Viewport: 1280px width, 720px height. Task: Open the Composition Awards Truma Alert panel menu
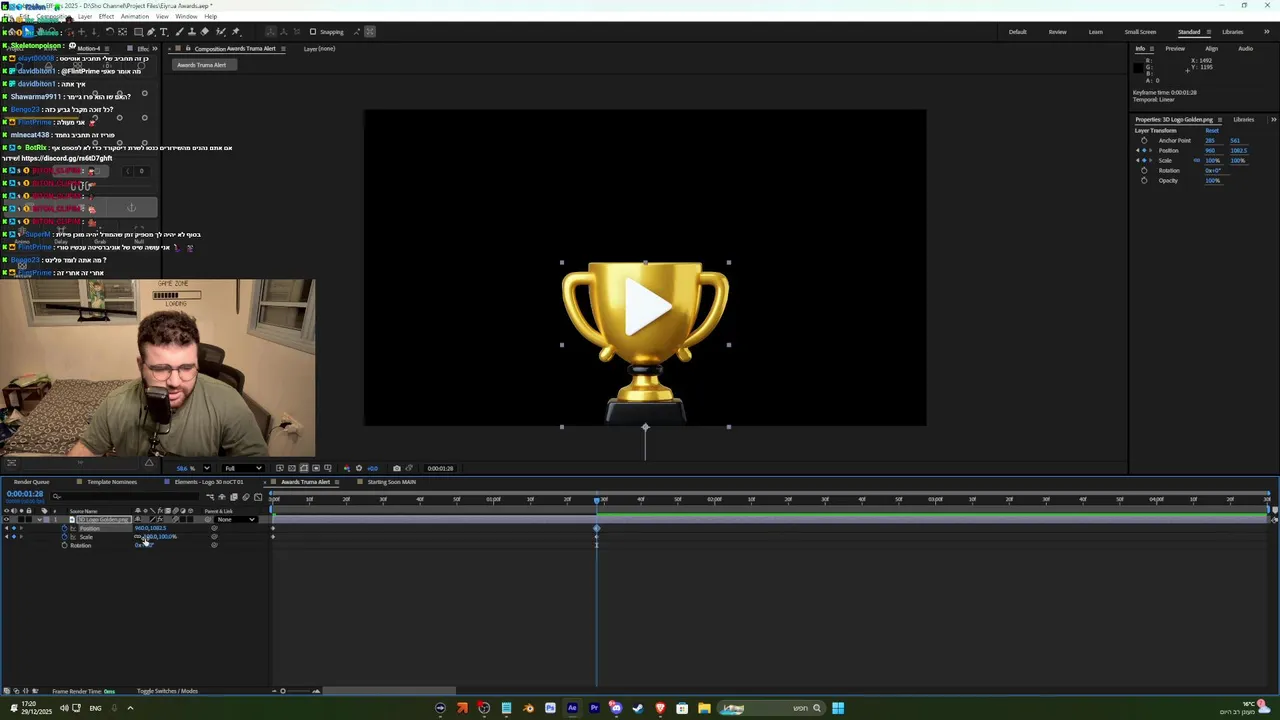[283, 49]
